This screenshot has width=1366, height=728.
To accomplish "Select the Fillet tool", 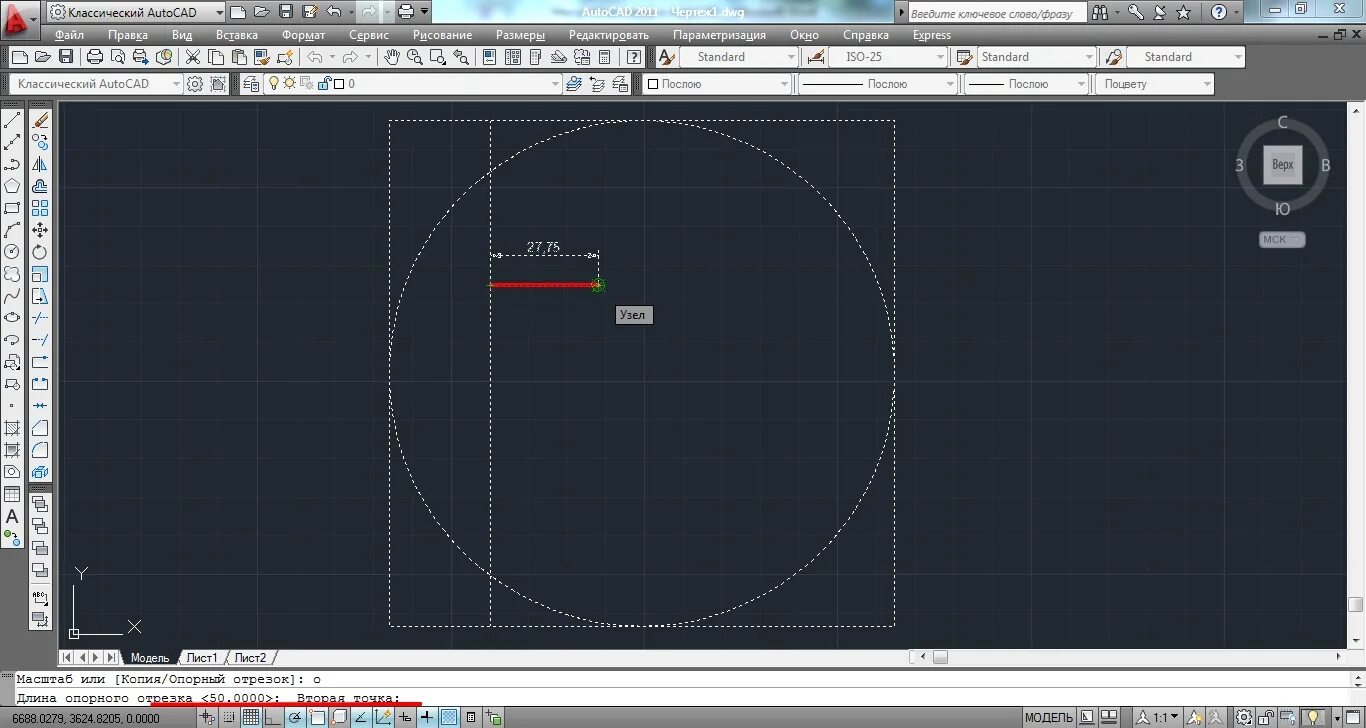I will (x=40, y=450).
